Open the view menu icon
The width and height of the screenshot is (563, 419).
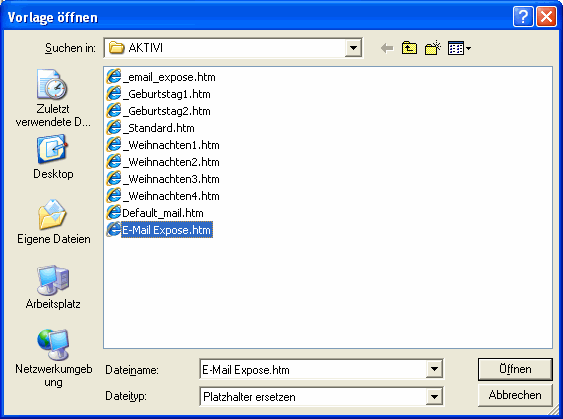(x=459, y=48)
